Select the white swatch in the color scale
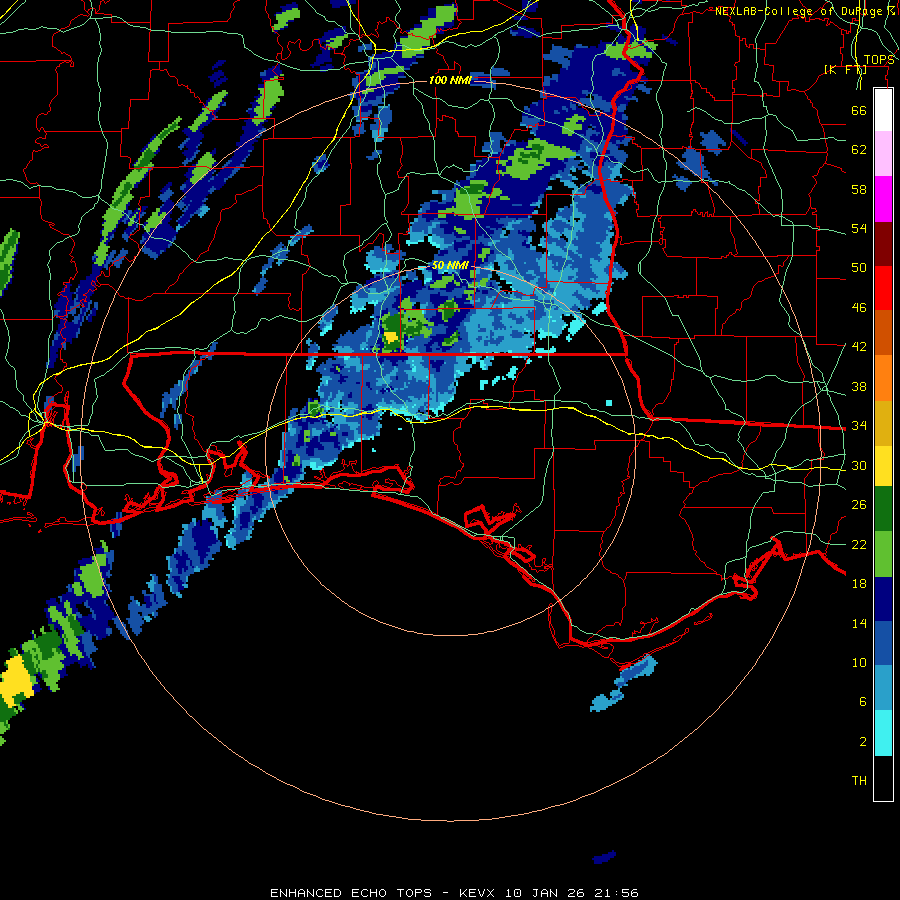 tap(883, 110)
